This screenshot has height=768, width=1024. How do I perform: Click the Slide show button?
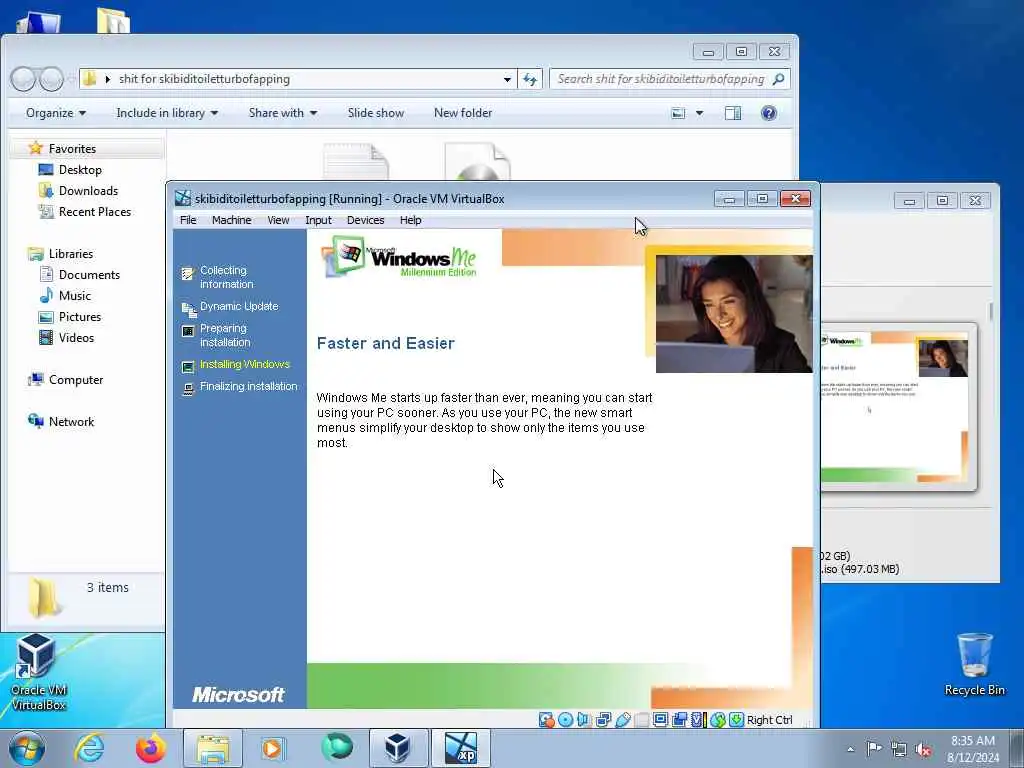(x=376, y=113)
